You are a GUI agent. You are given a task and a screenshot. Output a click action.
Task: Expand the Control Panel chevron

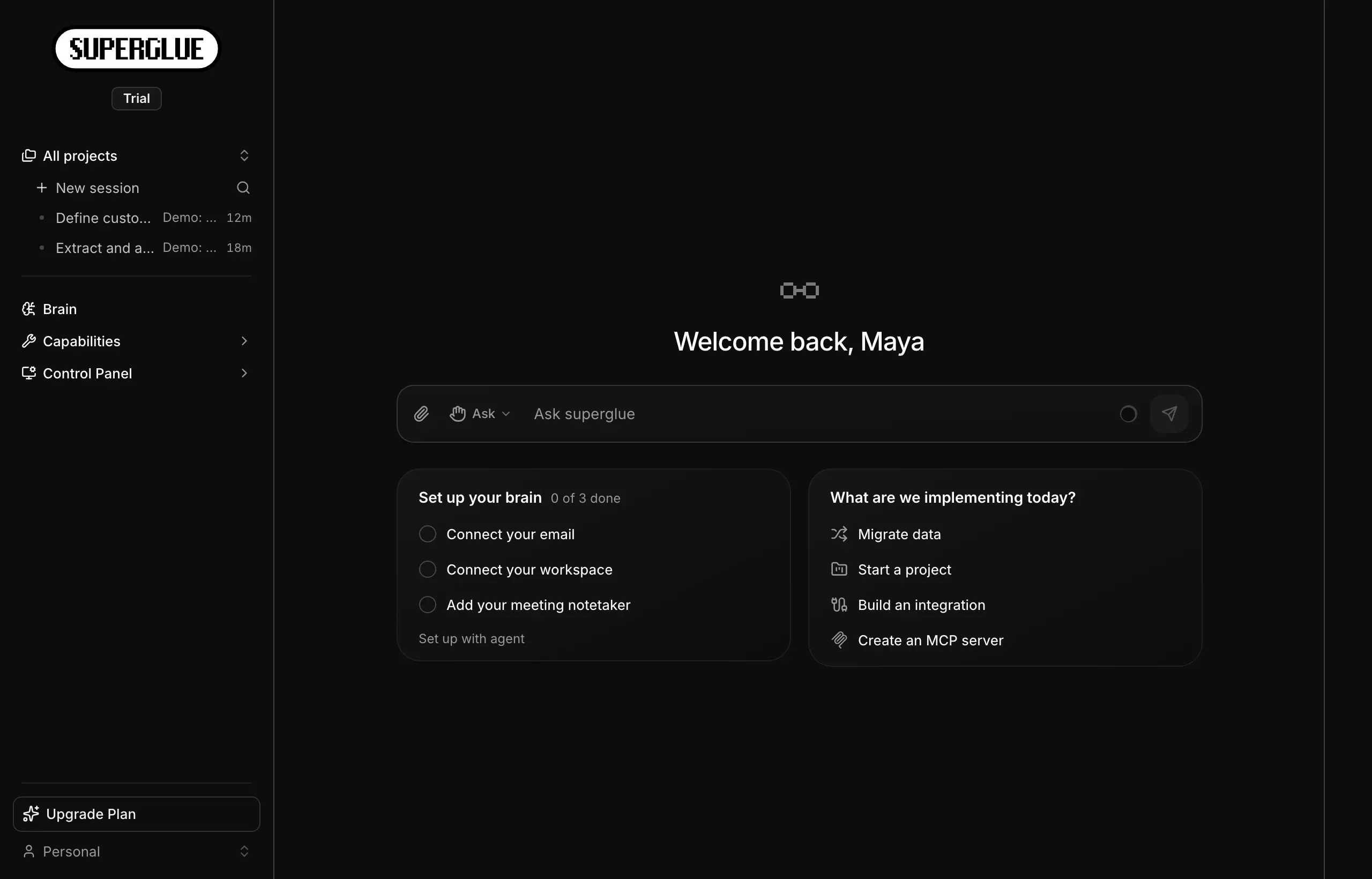(x=244, y=373)
